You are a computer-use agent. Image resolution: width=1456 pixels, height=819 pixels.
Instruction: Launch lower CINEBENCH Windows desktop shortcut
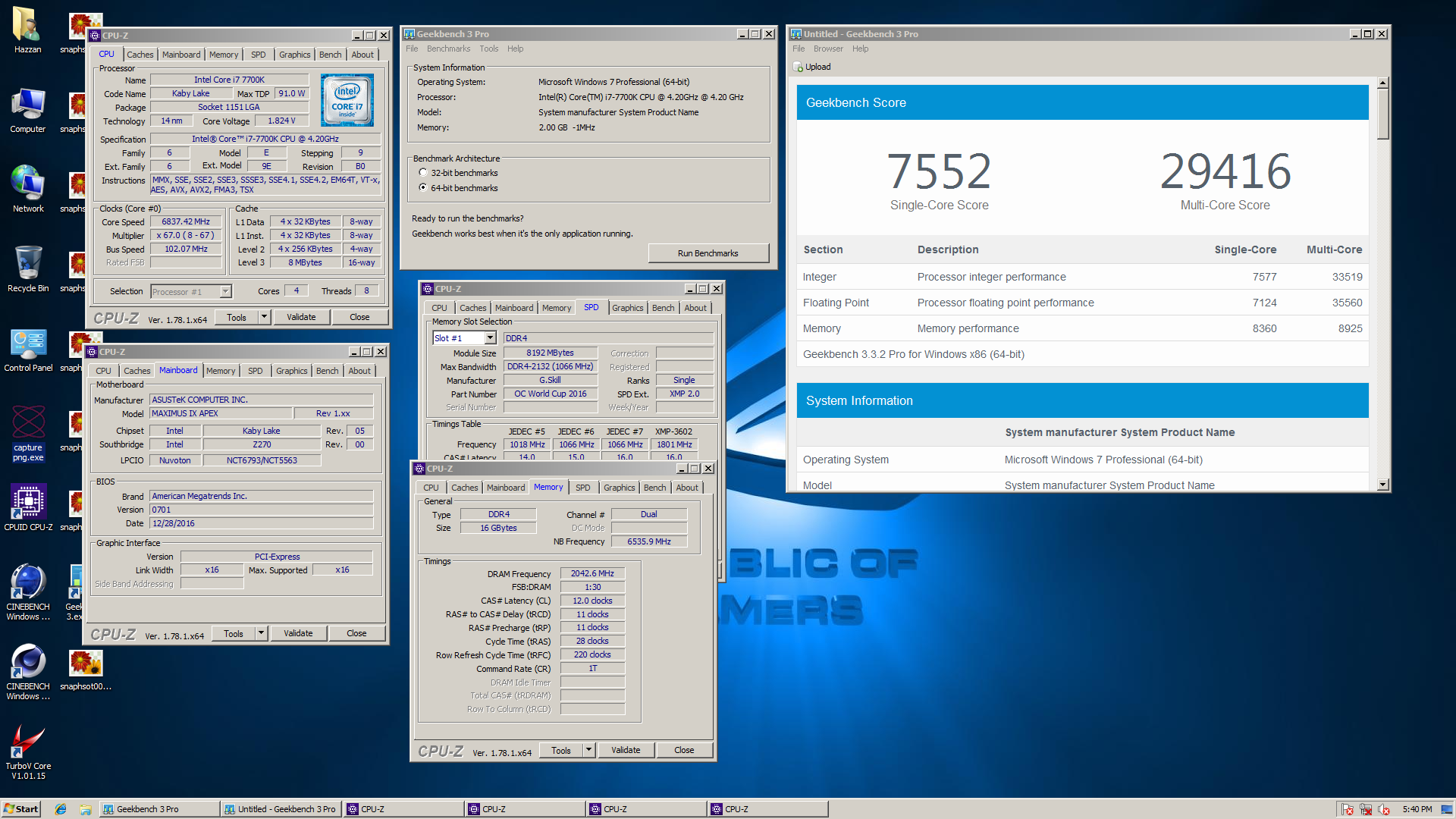click(28, 673)
